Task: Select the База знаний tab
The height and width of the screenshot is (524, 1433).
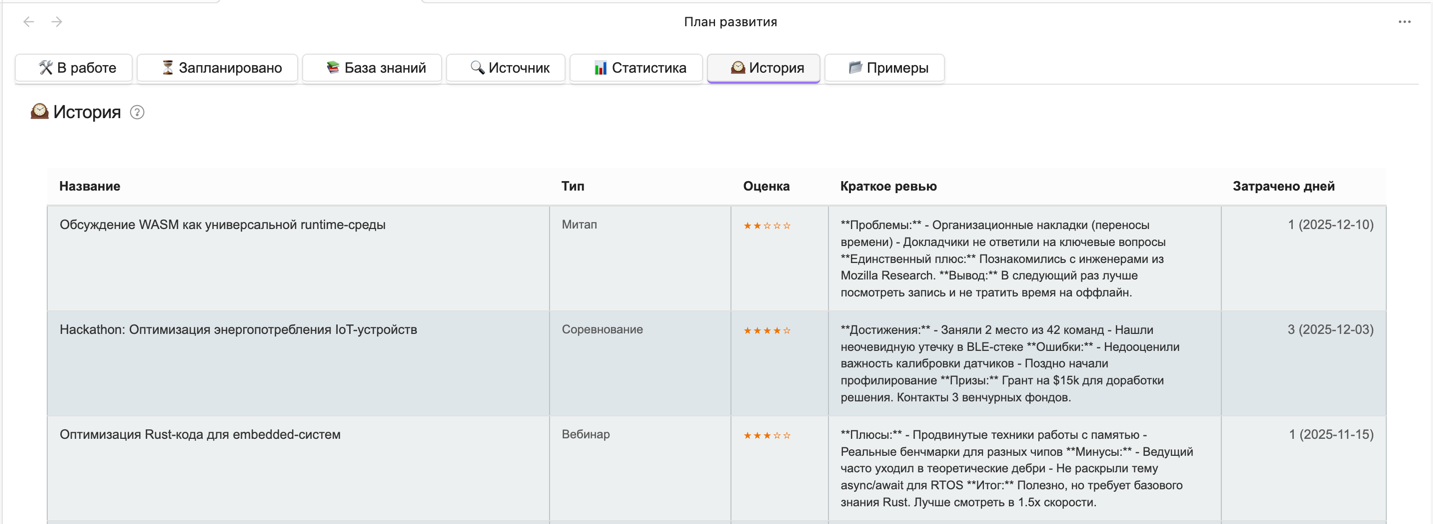Action: (x=372, y=68)
